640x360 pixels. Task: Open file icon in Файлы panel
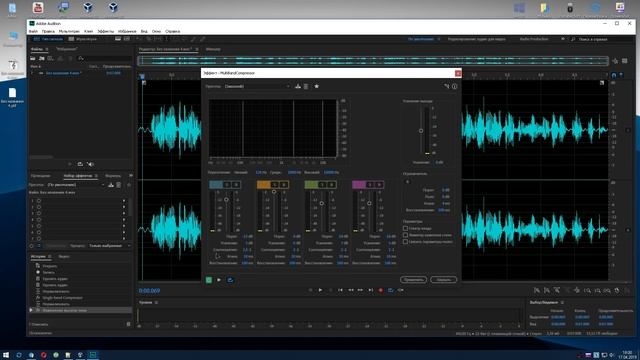(x=33, y=59)
